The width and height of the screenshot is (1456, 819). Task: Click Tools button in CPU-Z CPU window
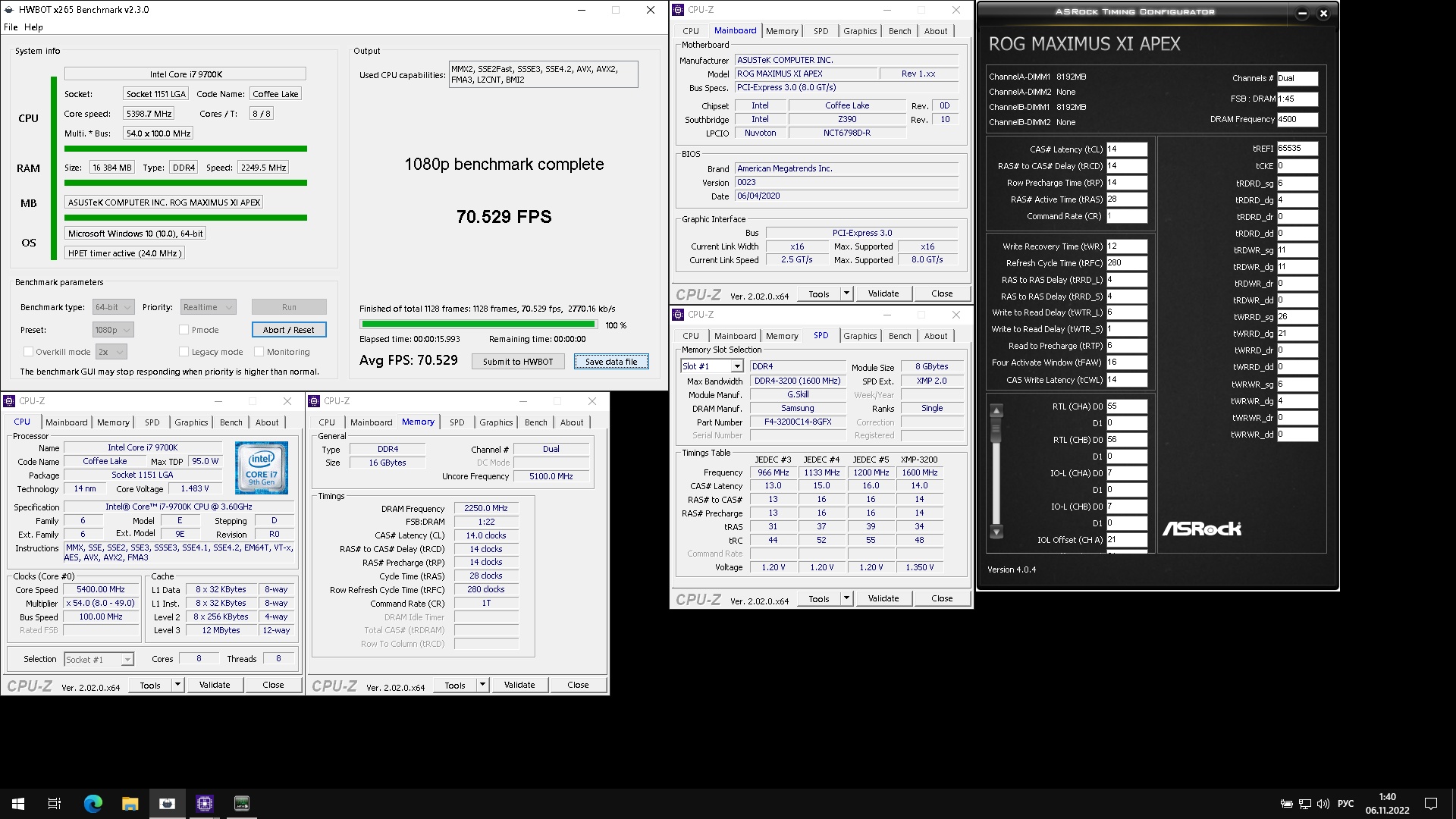coord(150,685)
